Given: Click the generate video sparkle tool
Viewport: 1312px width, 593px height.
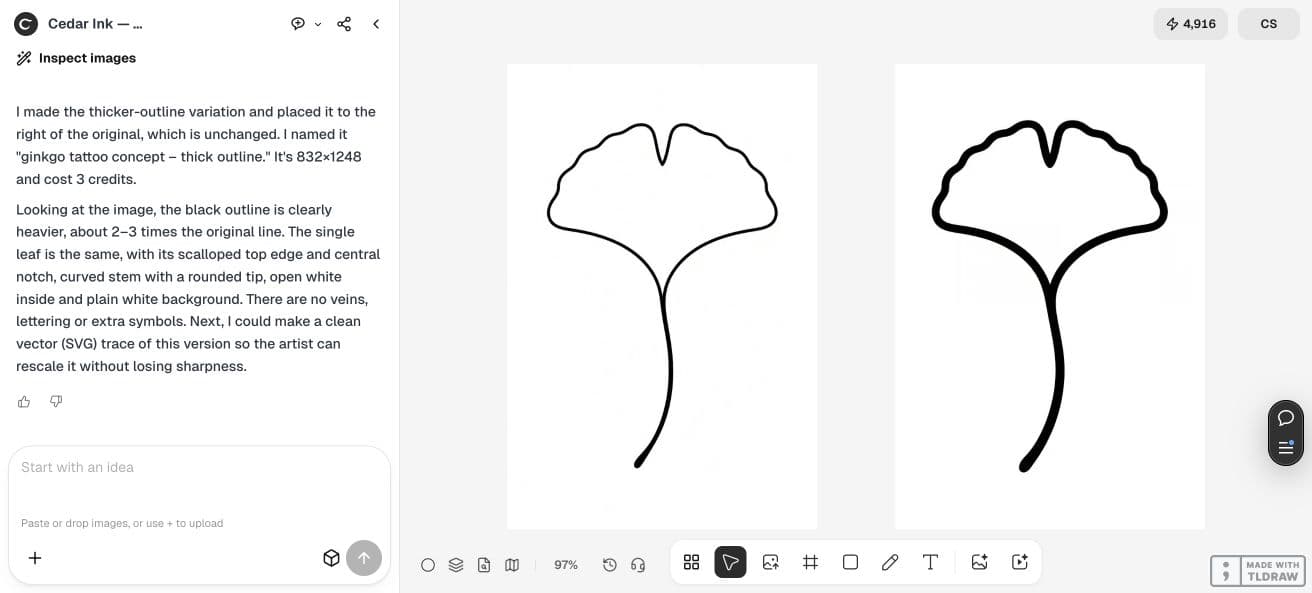Looking at the screenshot, I should pos(1020,562).
